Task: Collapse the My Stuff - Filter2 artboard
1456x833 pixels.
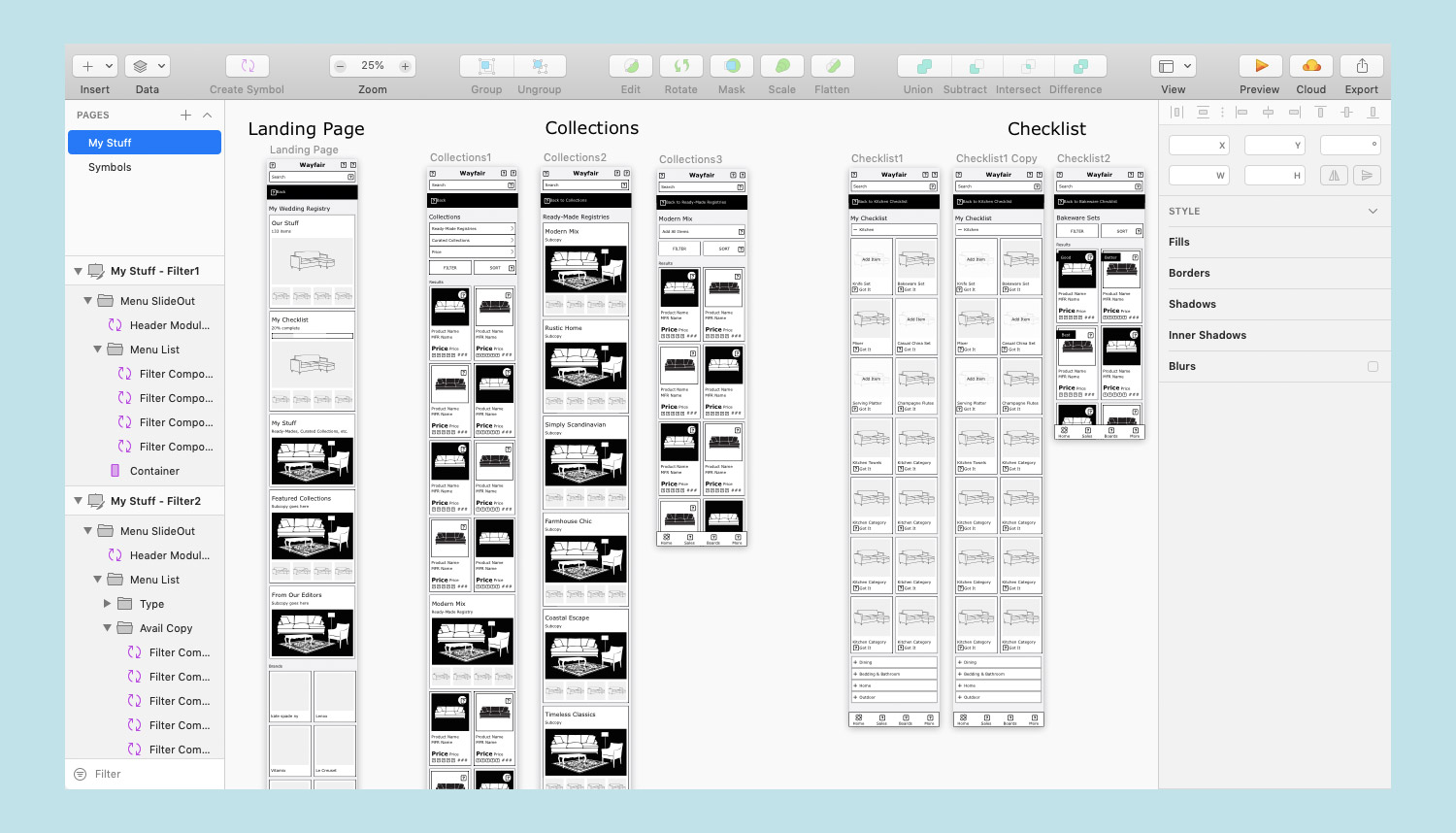Action: pyautogui.click(x=79, y=501)
